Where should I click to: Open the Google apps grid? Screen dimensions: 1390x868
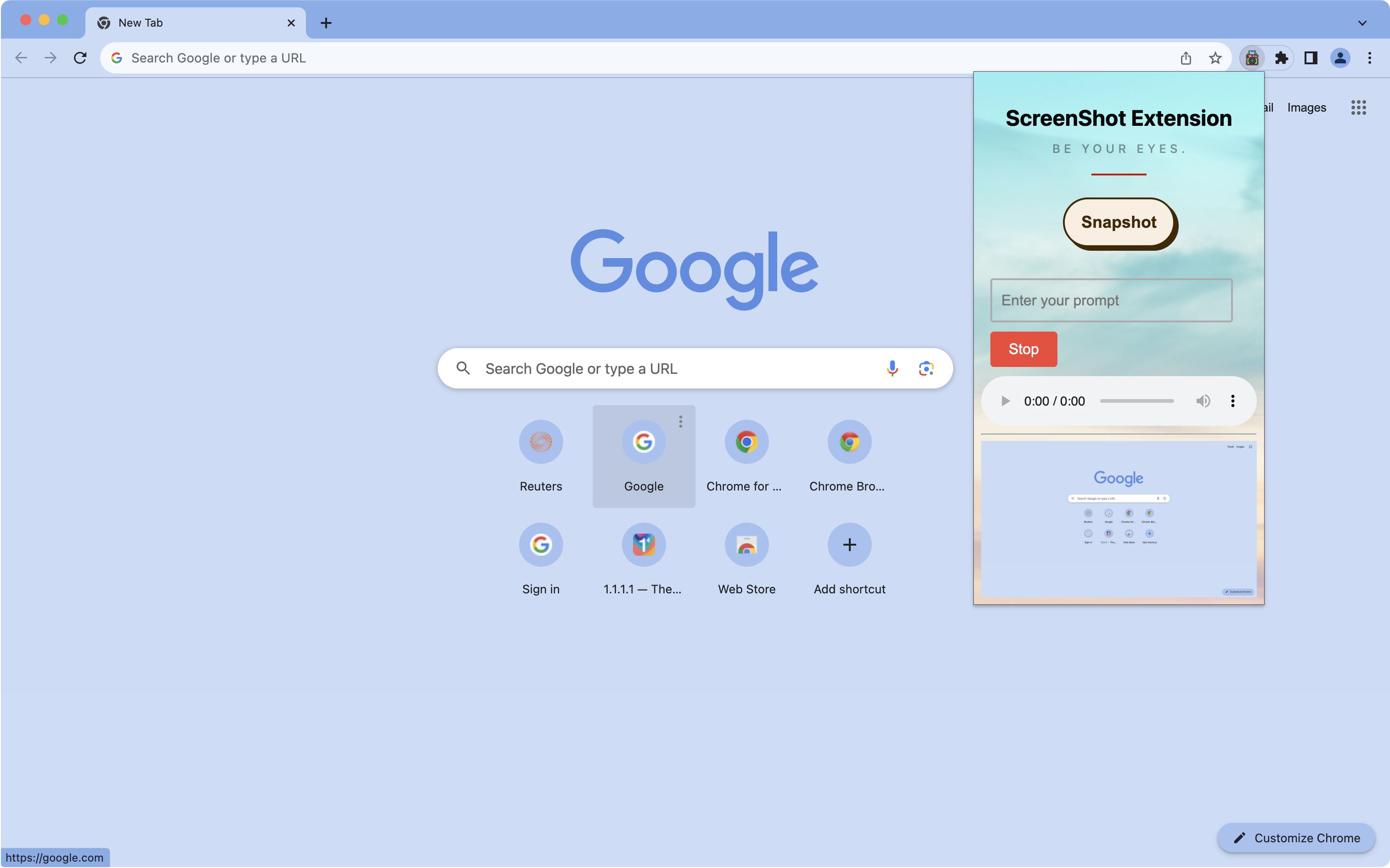(x=1358, y=107)
